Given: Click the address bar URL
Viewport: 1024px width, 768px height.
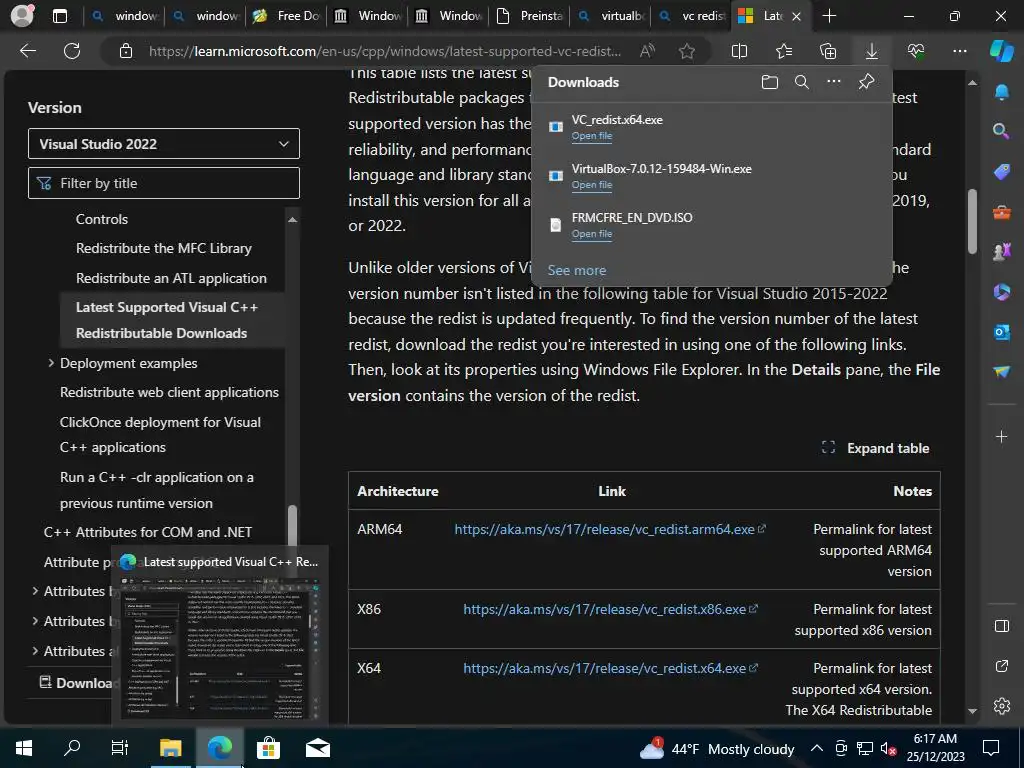Looking at the screenshot, I should [385, 51].
